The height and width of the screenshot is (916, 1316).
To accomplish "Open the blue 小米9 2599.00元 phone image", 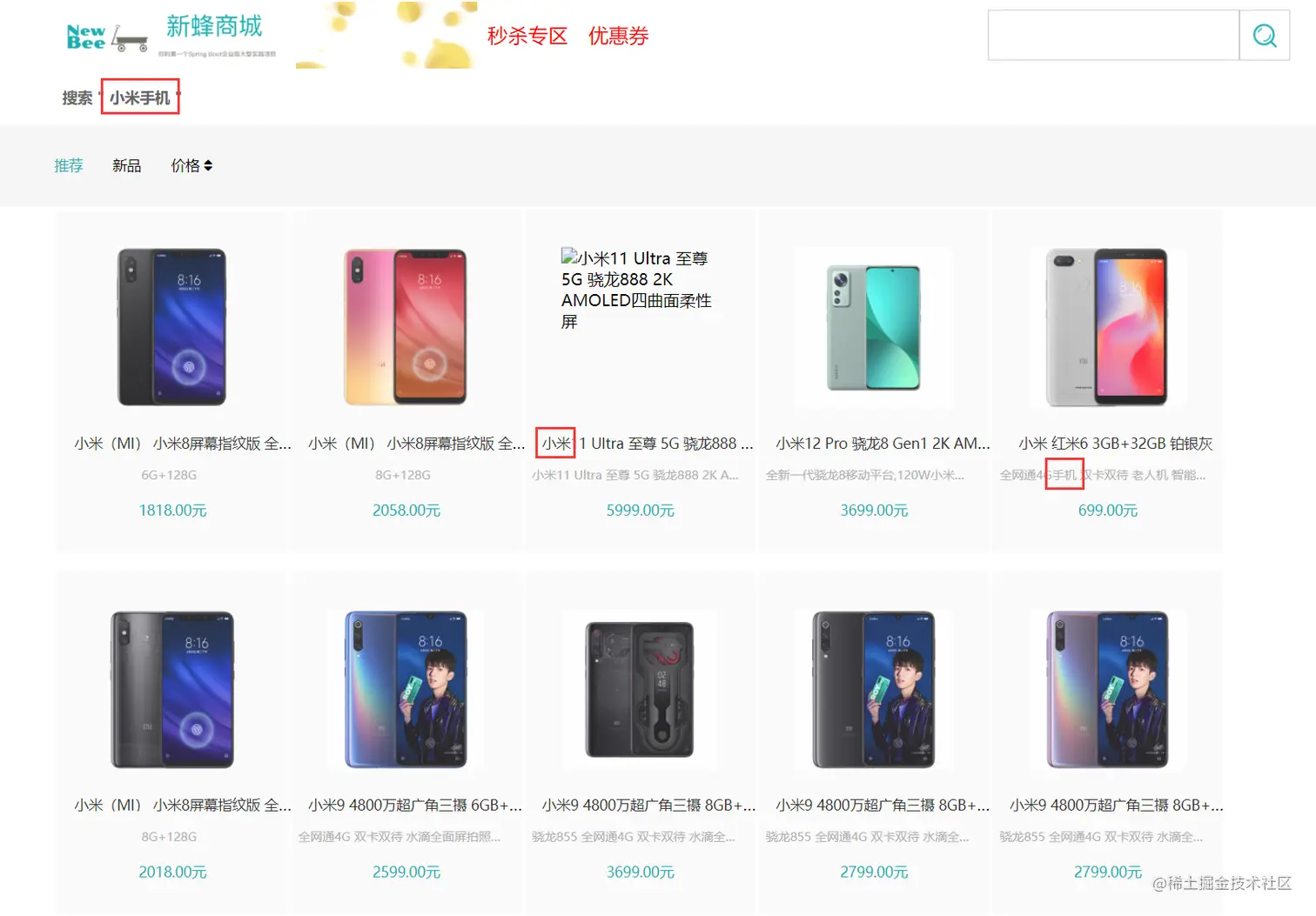I will (x=406, y=689).
